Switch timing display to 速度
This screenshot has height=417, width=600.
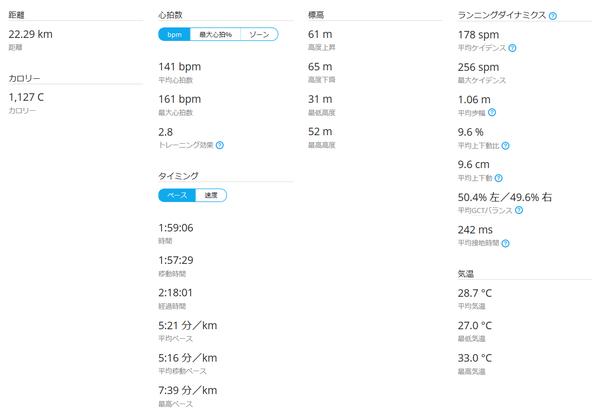211,195
